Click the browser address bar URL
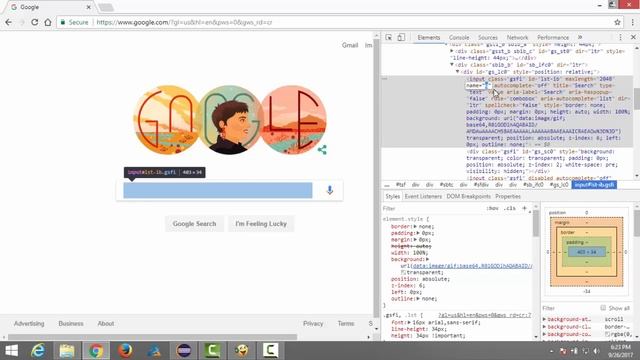 click(x=184, y=22)
